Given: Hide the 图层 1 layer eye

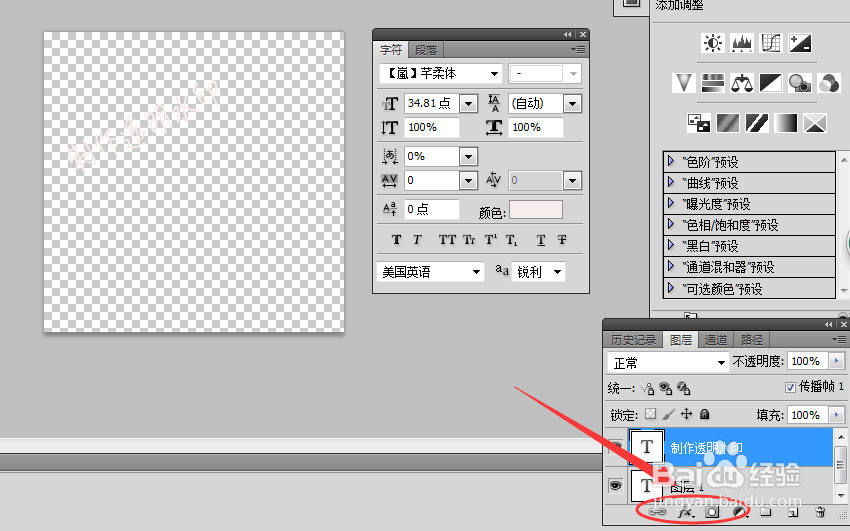Looking at the screenshot, I should (x=615, y=485).
